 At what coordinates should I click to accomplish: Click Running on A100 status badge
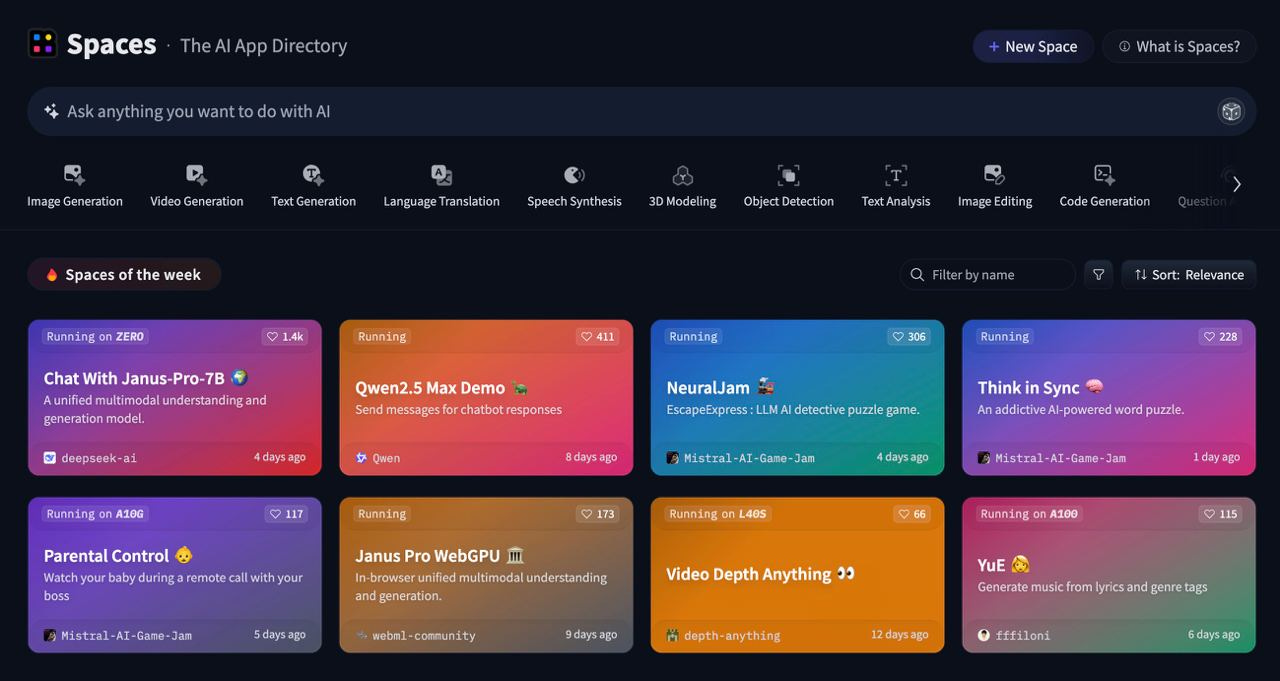pos(1030,514)
